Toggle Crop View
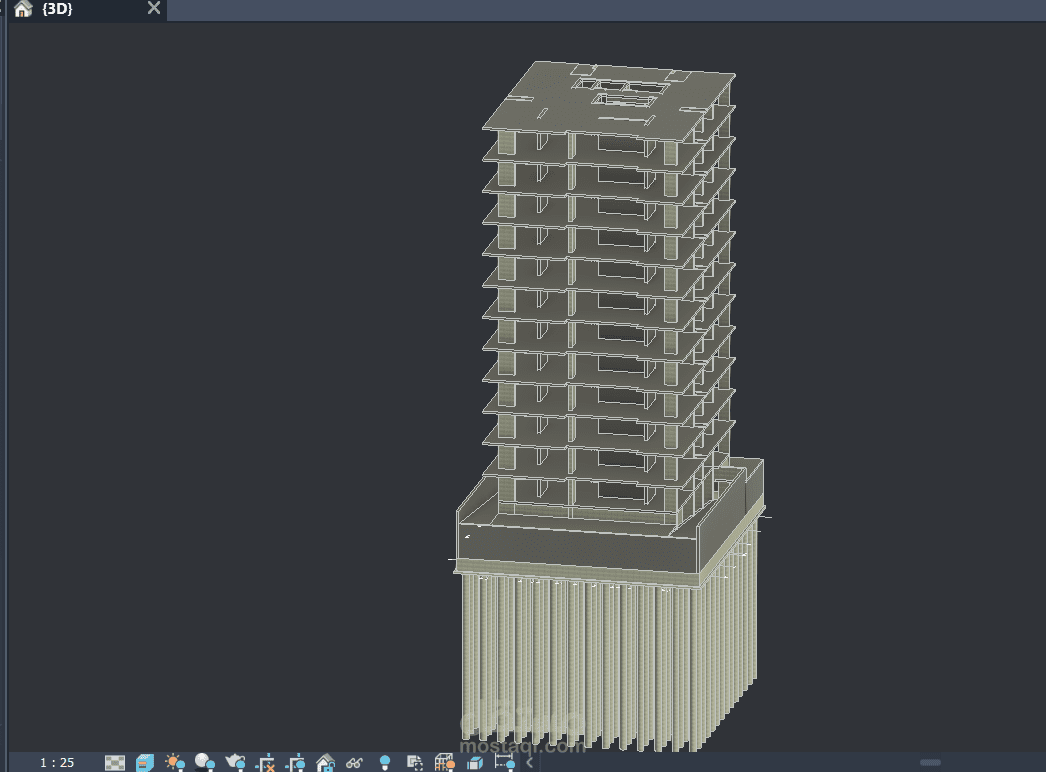Screen dimensions: 1046x772 tap(265, 762)
